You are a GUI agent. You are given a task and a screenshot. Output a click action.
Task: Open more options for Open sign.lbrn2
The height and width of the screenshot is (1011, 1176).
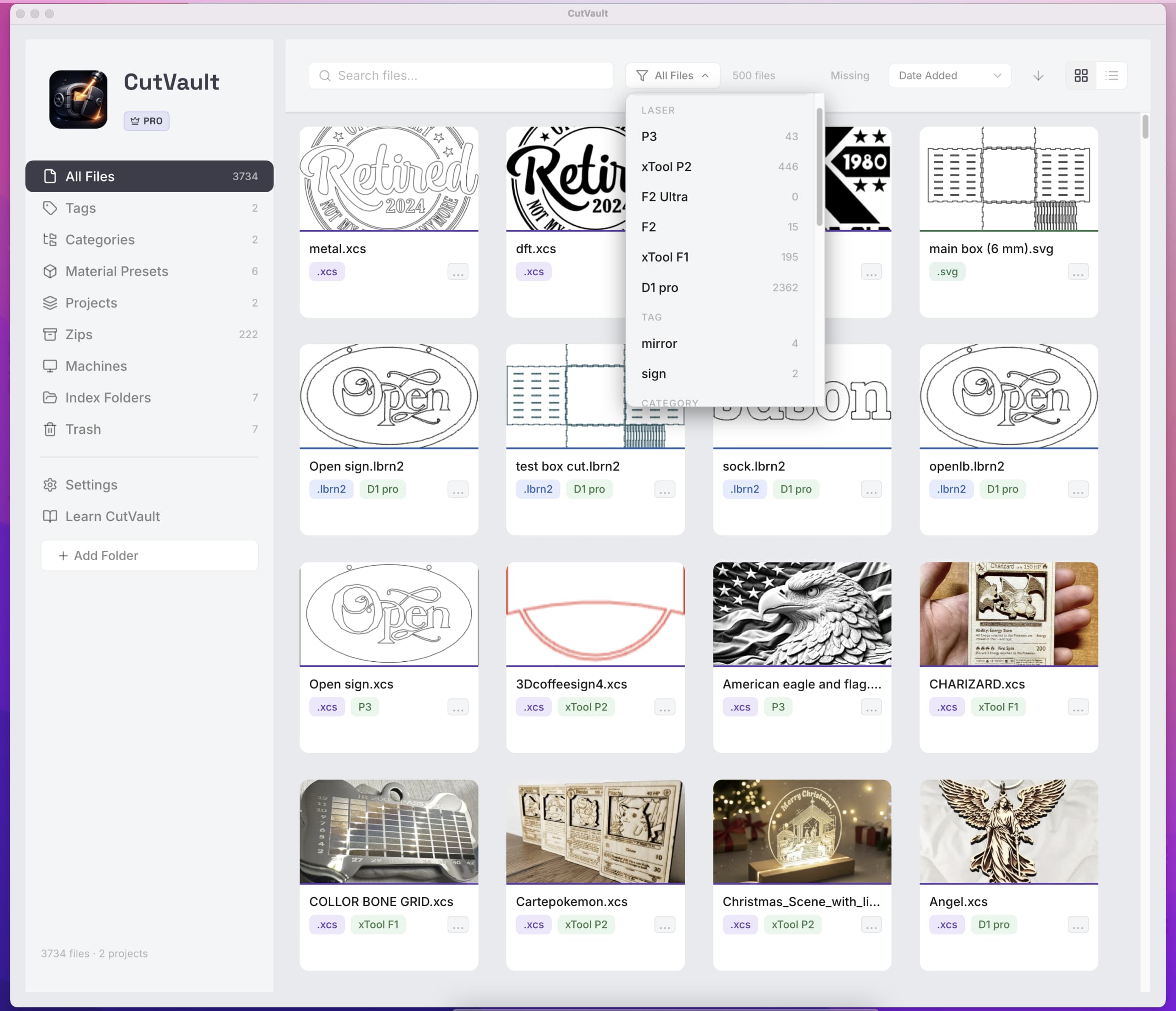pos(458,489)
